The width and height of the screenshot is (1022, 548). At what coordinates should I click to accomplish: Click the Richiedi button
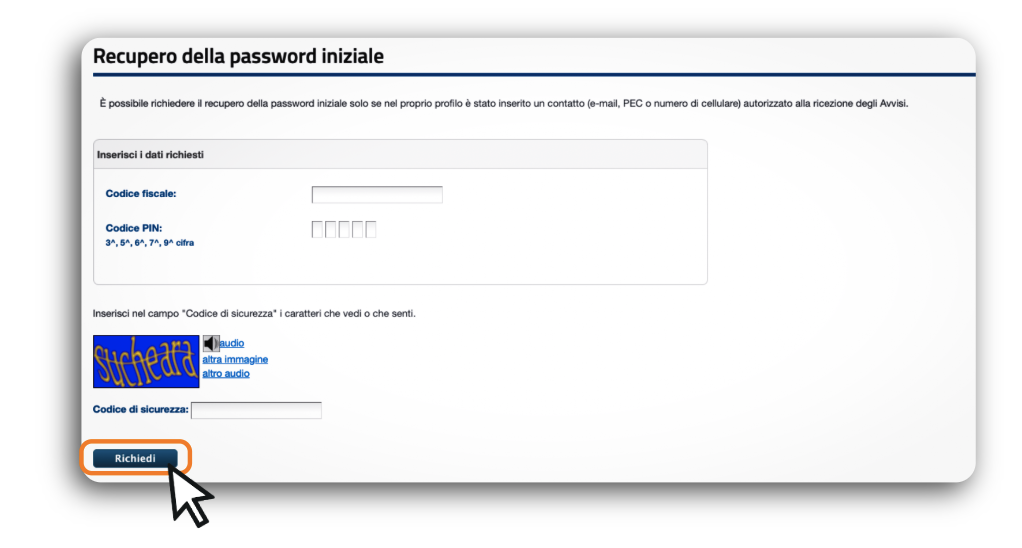pyautogui.click(x=135, y=458)
